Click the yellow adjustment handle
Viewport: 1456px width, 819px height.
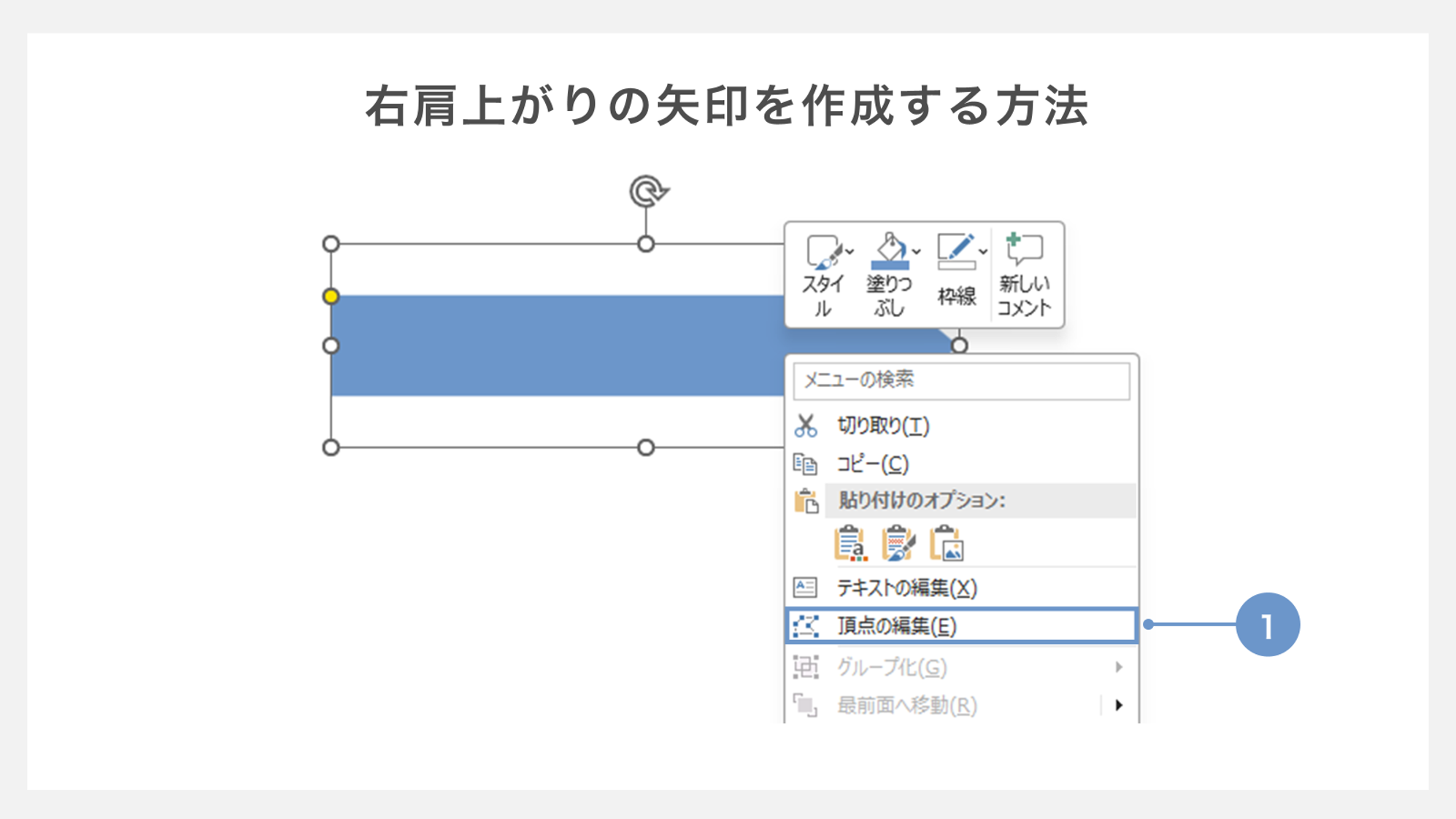331,296
